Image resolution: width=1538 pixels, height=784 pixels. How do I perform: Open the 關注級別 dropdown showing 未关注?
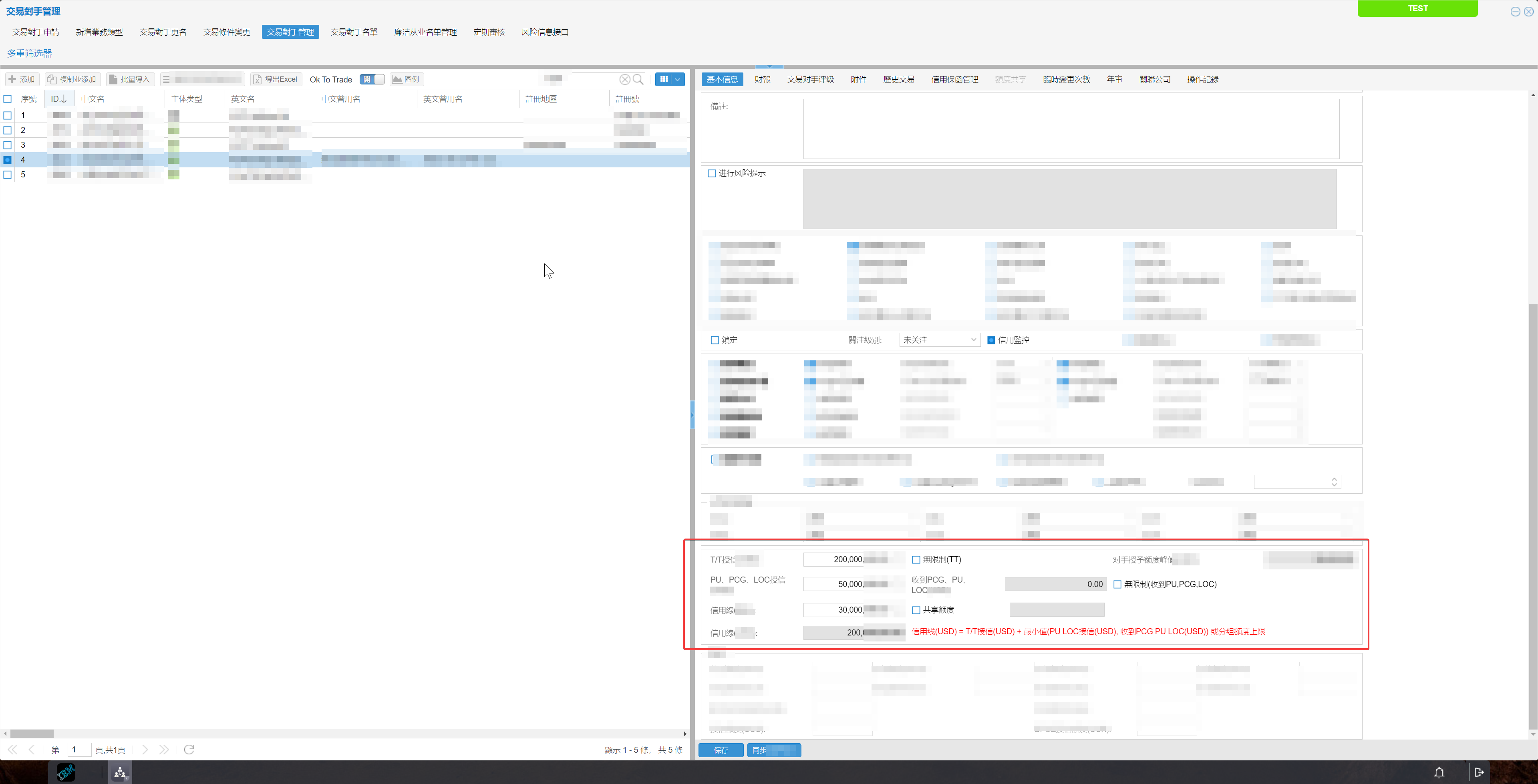(940, 340)
